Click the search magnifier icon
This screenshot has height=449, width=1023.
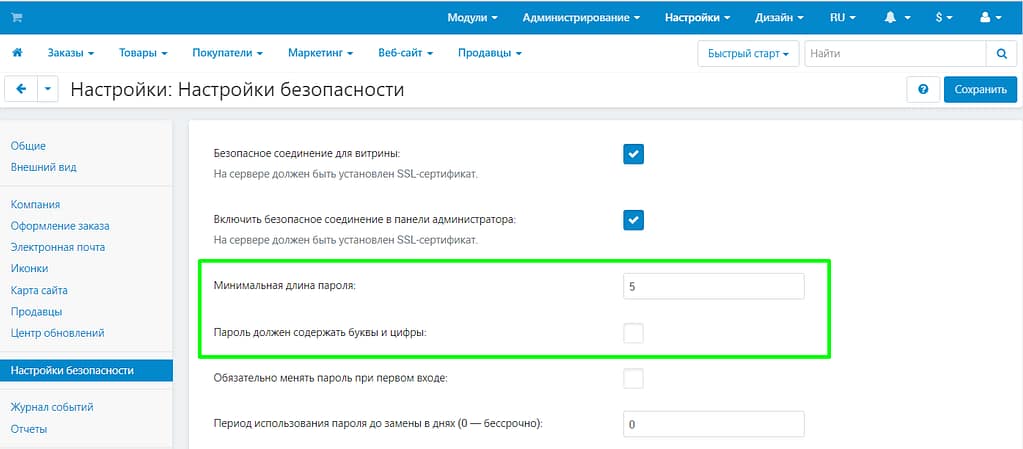pyautogui.click(x=1001, y=53)
